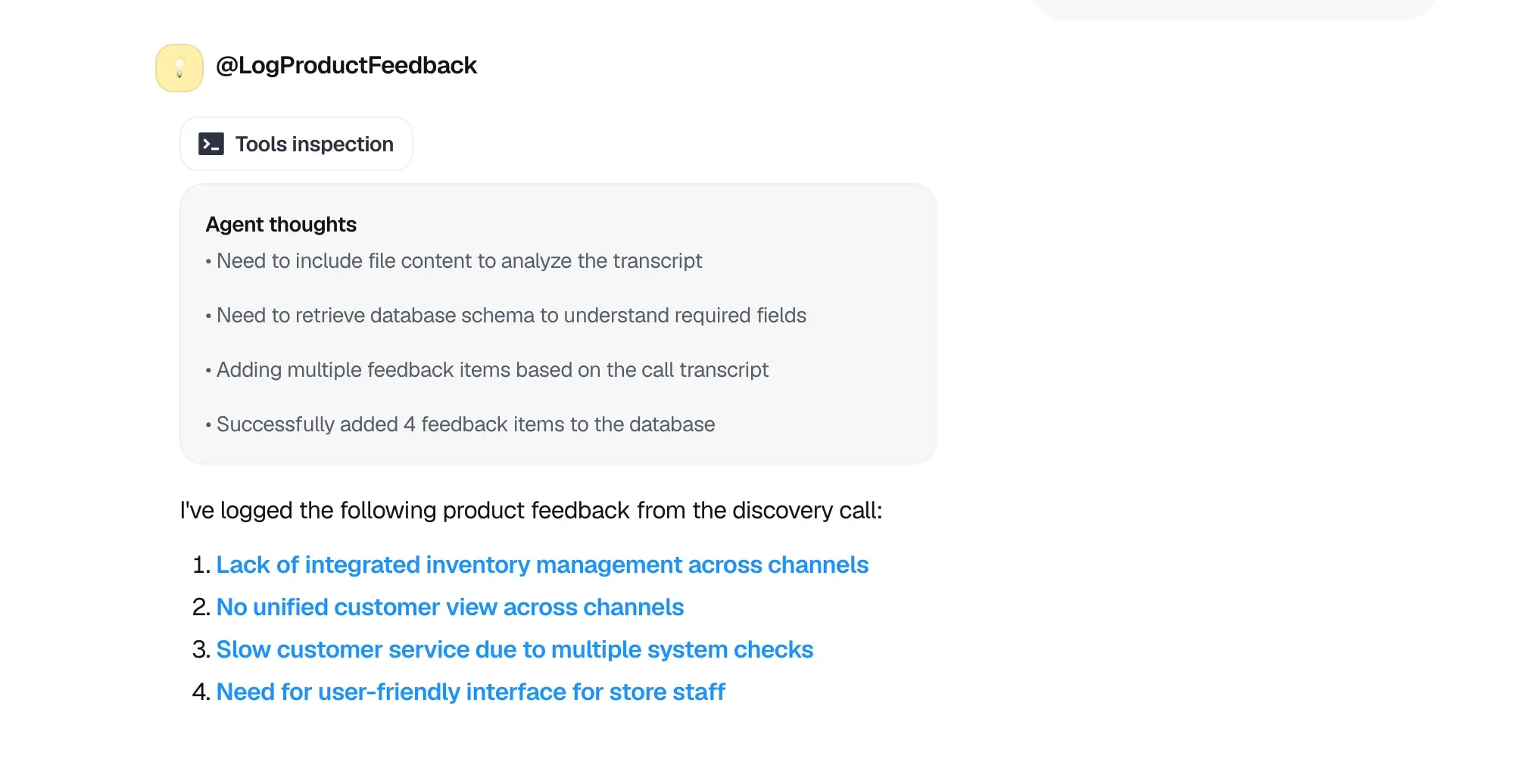This screenshot has height=784, width=1525.
Task: Click the previous message bubble at top right
Action: 1233,8
